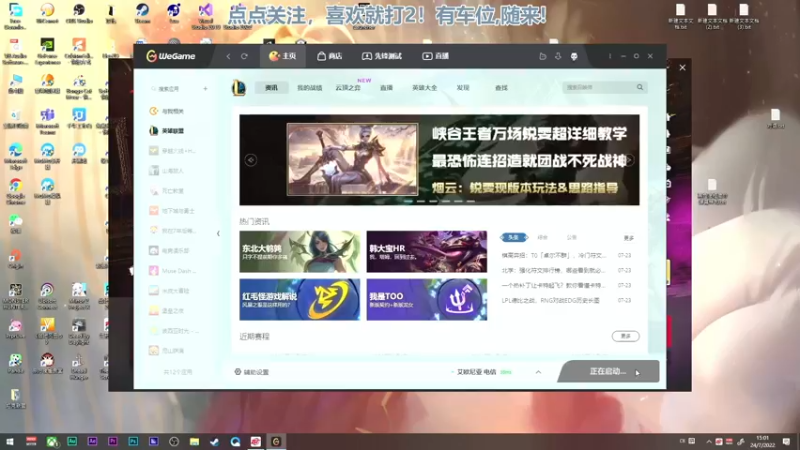Open the 红毛怪游戏解说 news card
The image size is (800, 450).
click(299, 299)
